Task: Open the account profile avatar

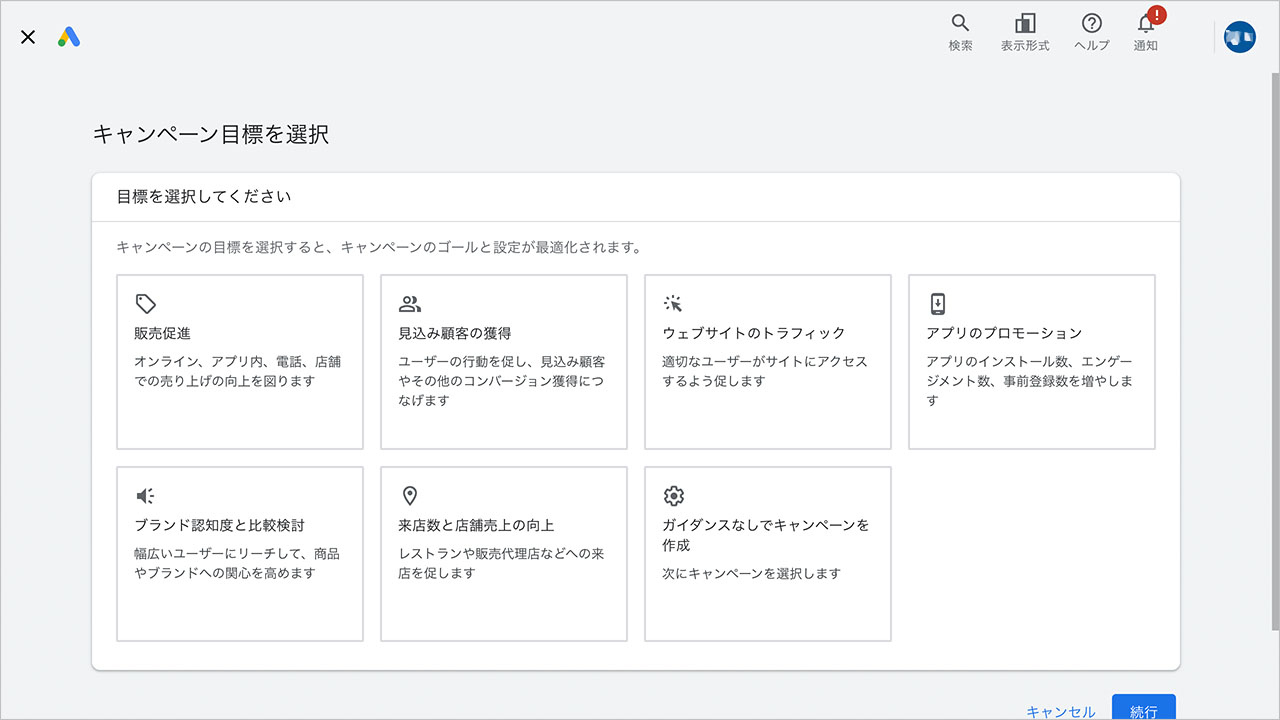Action: (x=1239, y=36)
